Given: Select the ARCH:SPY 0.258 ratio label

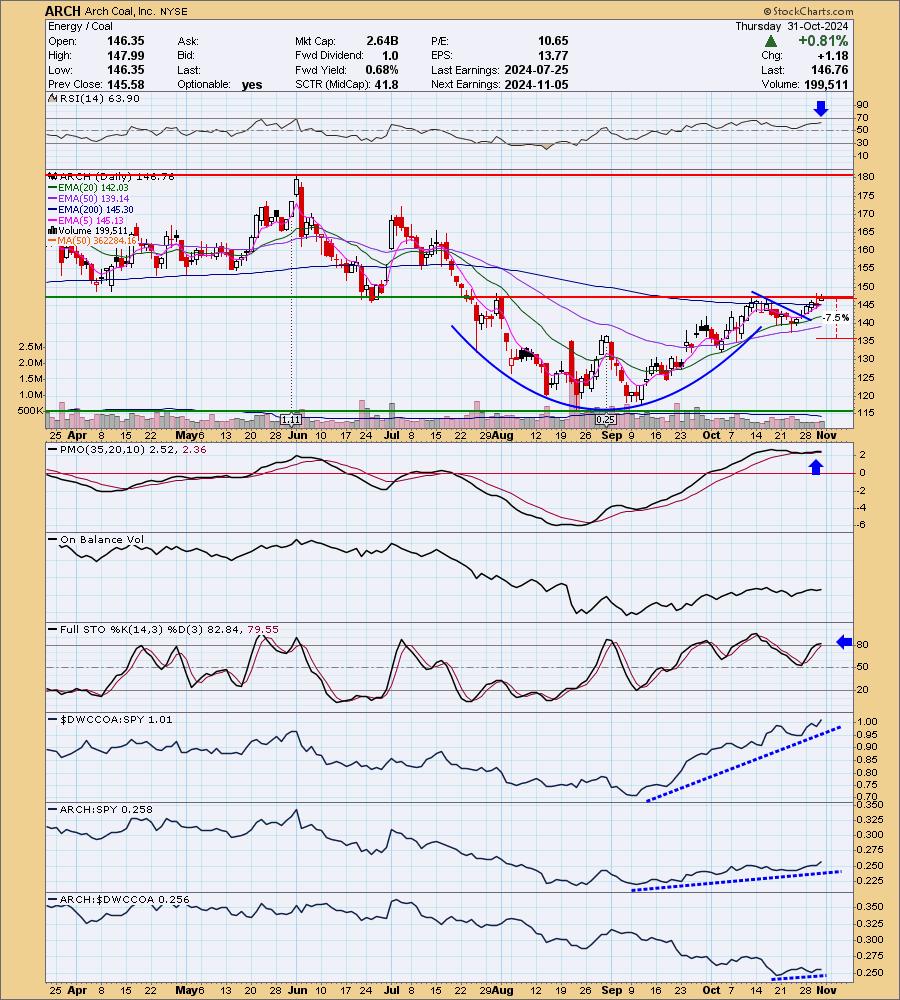Looking at the screenshot, I should click(106, 809).
